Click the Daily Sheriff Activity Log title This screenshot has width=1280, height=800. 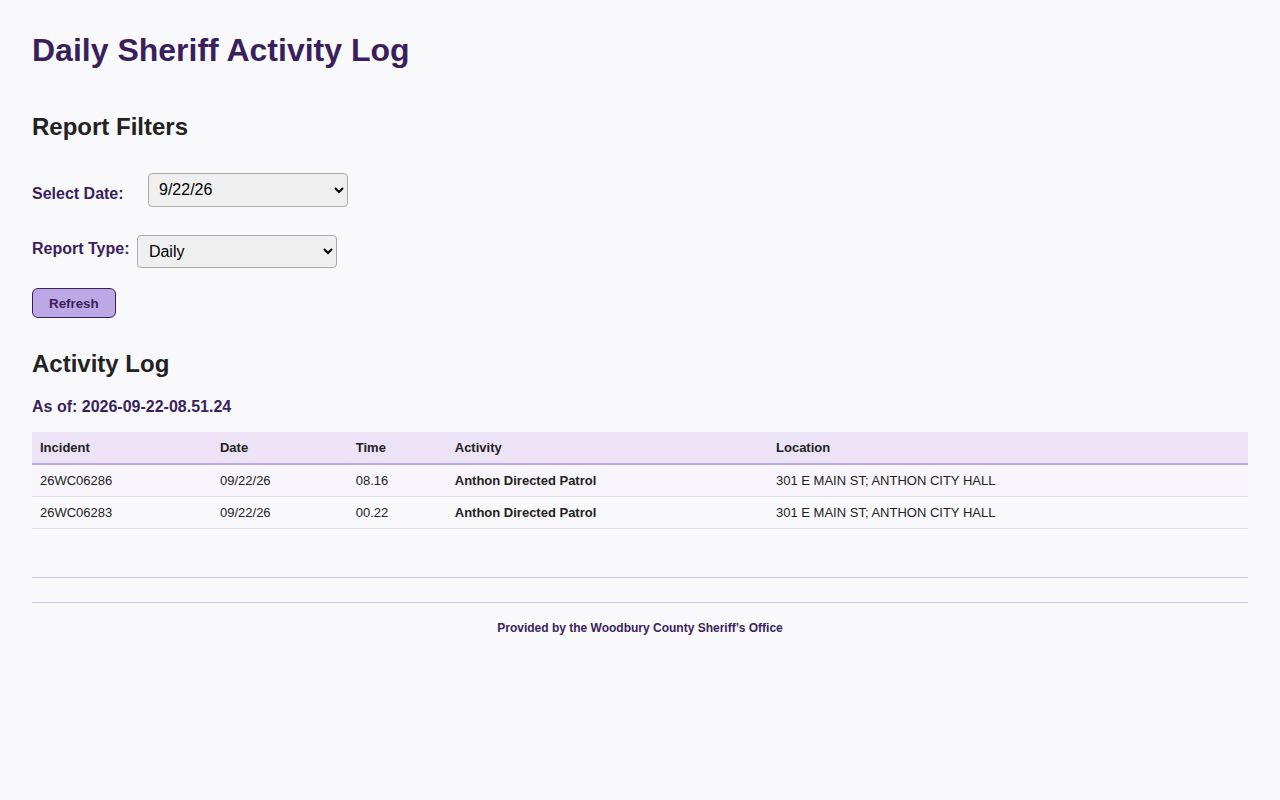(220, 50)
